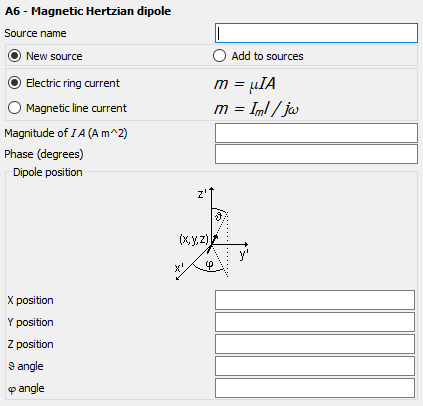Click the Magnitude of I A label
423x406 pixels.
point(66,133)
